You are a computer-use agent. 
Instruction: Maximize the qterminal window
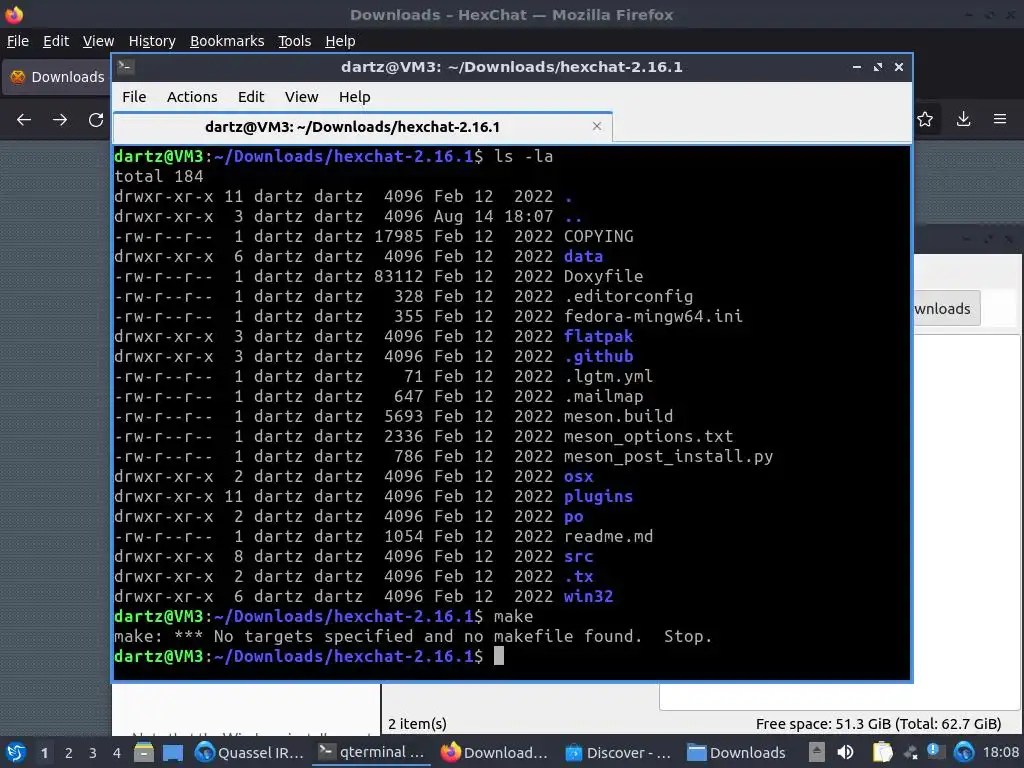click(x=878, y=67)
